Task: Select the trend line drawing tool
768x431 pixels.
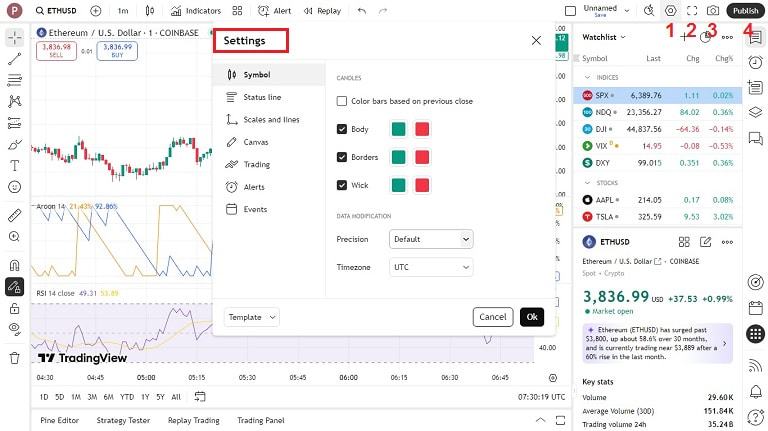Action: (15, 60)
